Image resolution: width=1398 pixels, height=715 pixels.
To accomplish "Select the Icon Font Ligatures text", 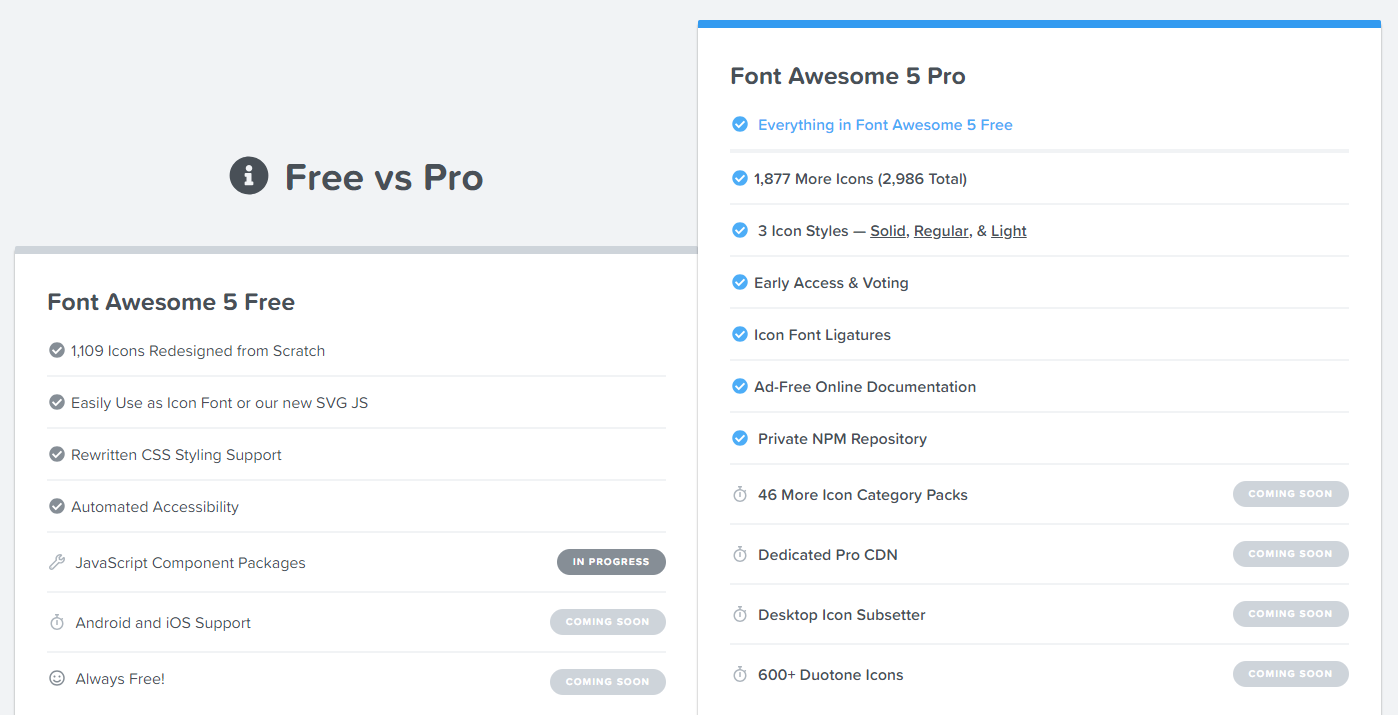I will pyautogui.click(x=822, y=335).
